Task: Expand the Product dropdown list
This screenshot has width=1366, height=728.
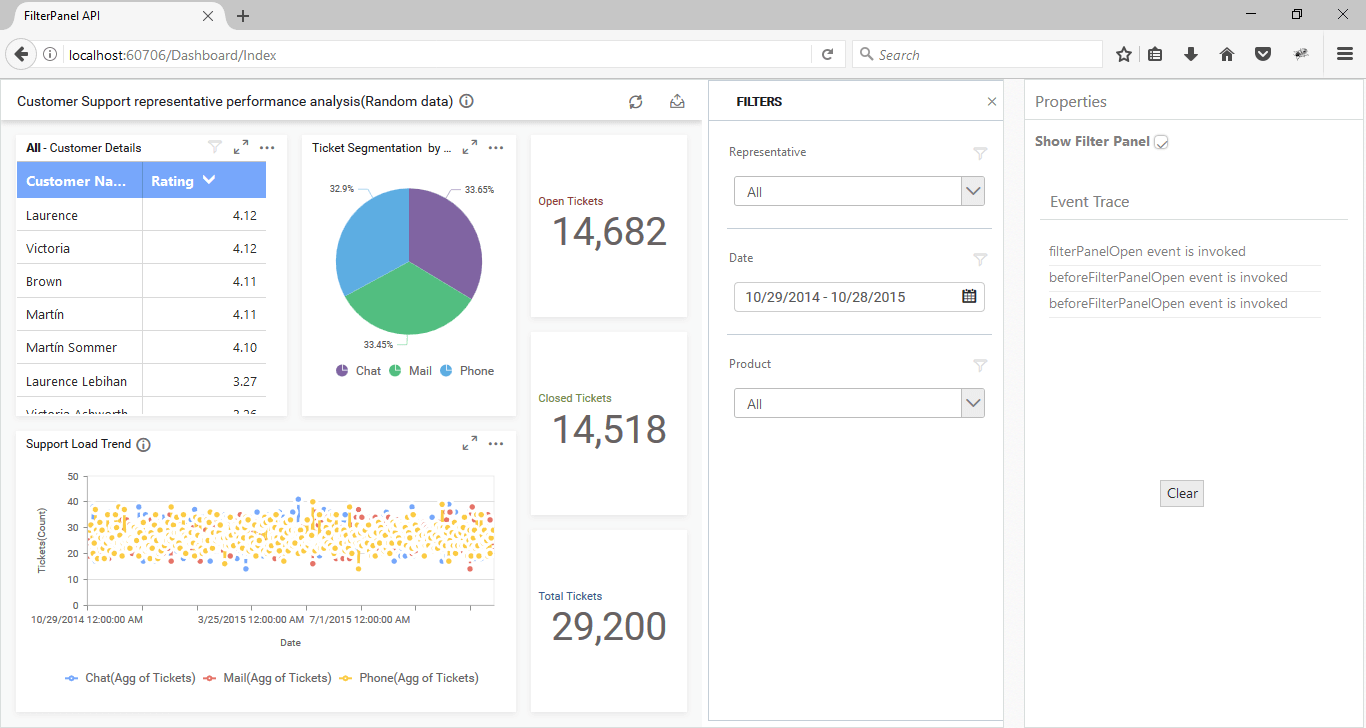Action: [973, 403]
